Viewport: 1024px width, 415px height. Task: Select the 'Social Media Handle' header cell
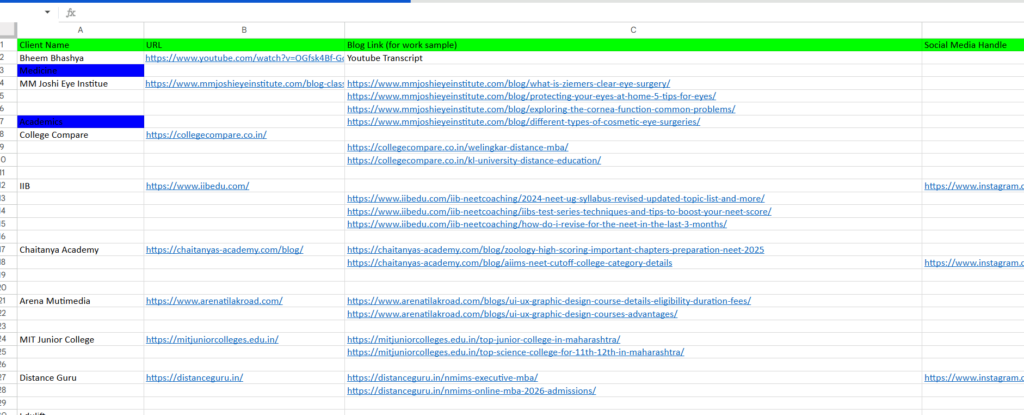[973, 45]
